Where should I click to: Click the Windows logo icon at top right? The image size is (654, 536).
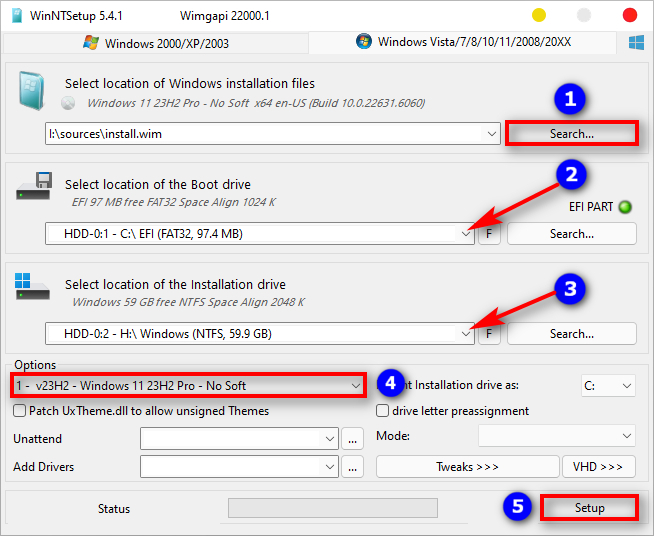[x=635, y=43]
